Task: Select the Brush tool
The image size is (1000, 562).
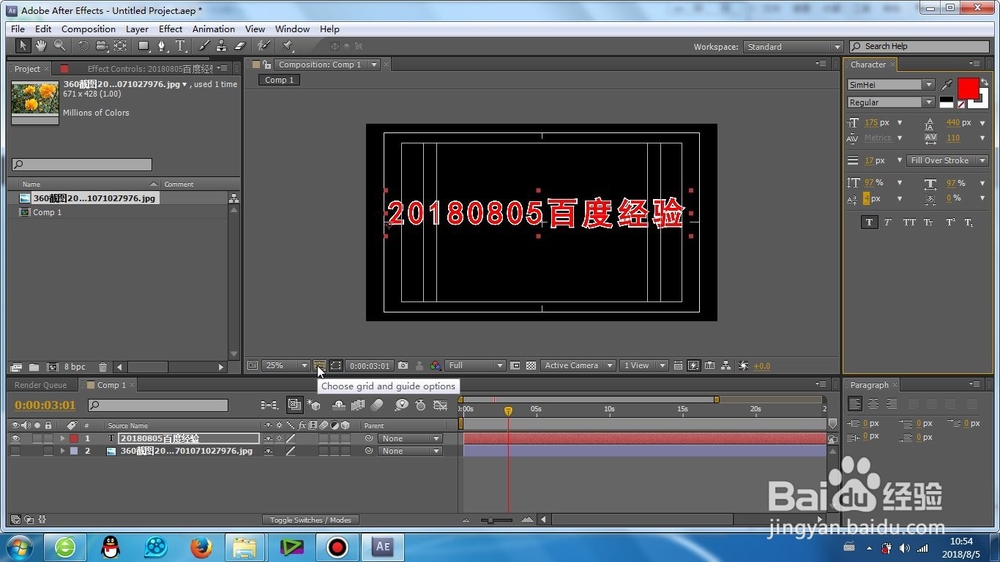Action: pyautogui.click(x=203, y=46)
